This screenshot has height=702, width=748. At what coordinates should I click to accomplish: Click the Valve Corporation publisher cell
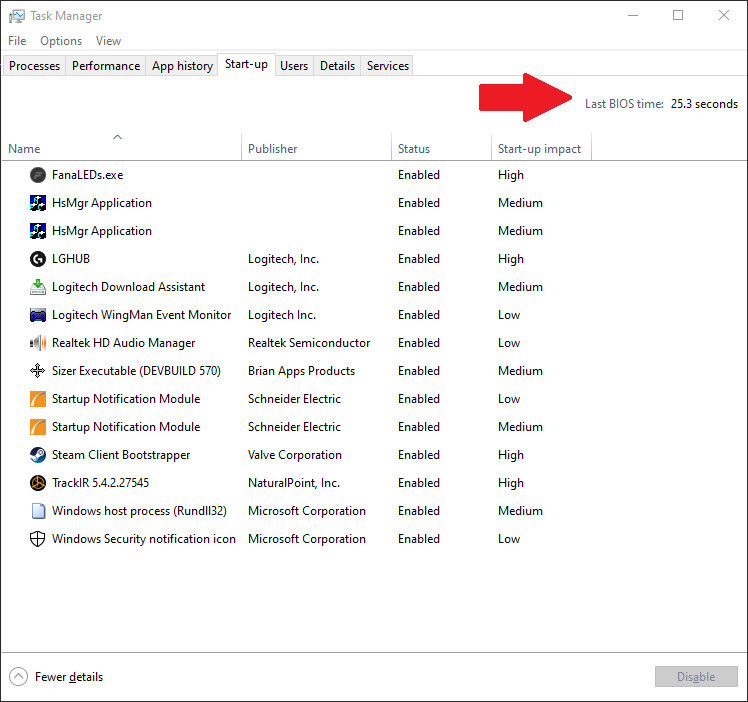pyautogui.click(x=295, y=455)
